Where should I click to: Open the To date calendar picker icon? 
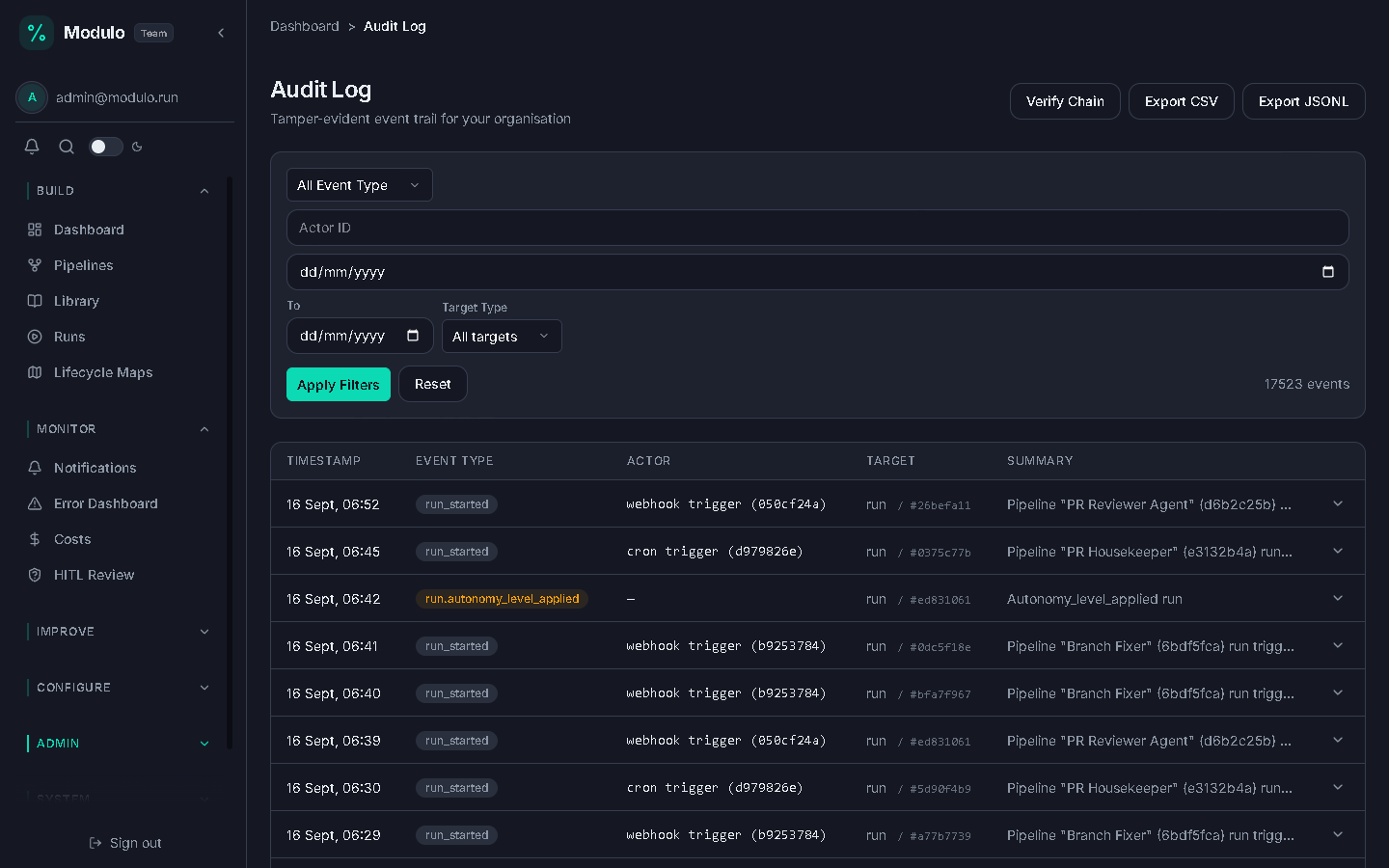(x=413, y=336)
